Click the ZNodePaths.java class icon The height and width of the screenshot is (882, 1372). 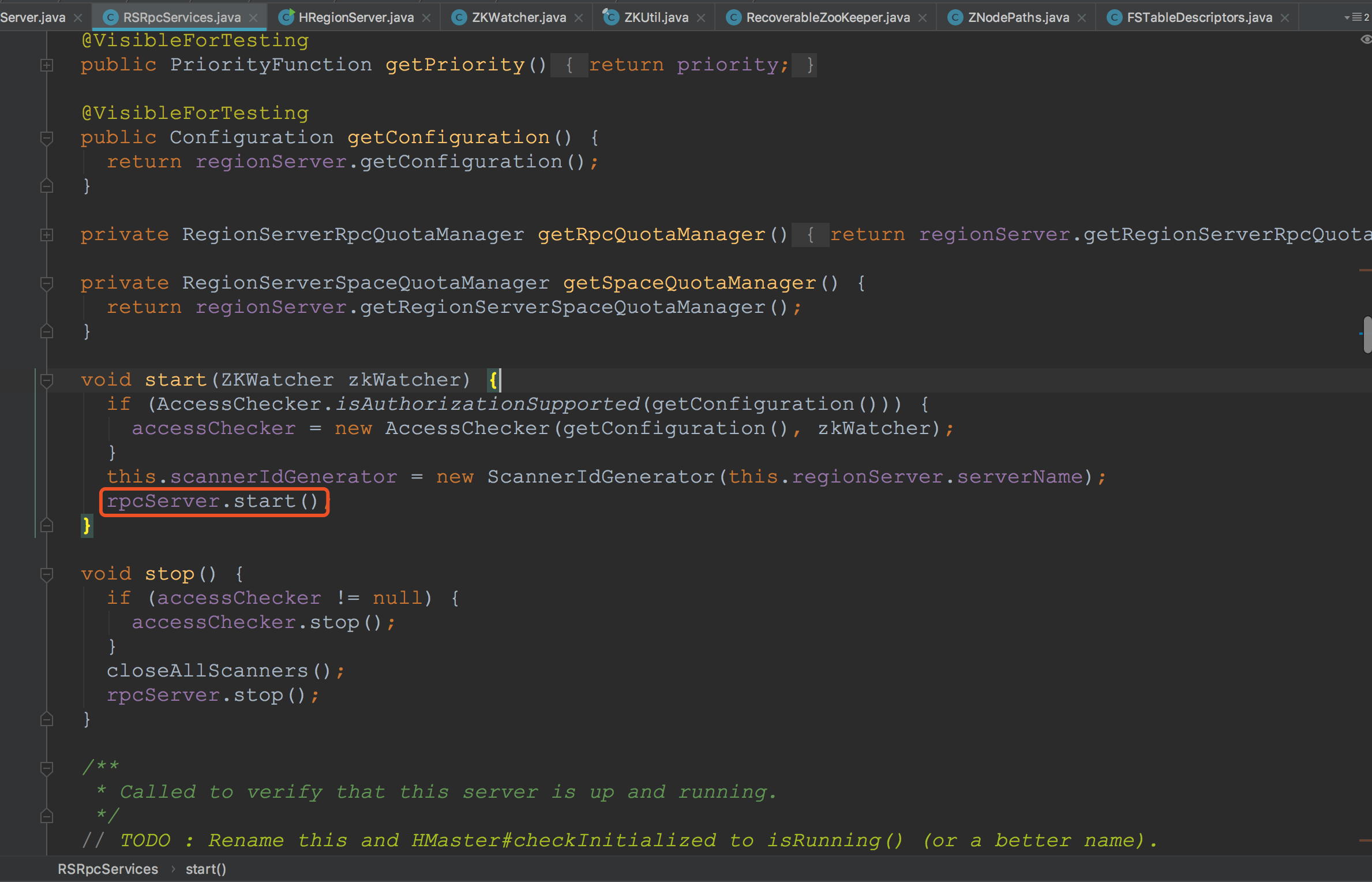point(955,18)
